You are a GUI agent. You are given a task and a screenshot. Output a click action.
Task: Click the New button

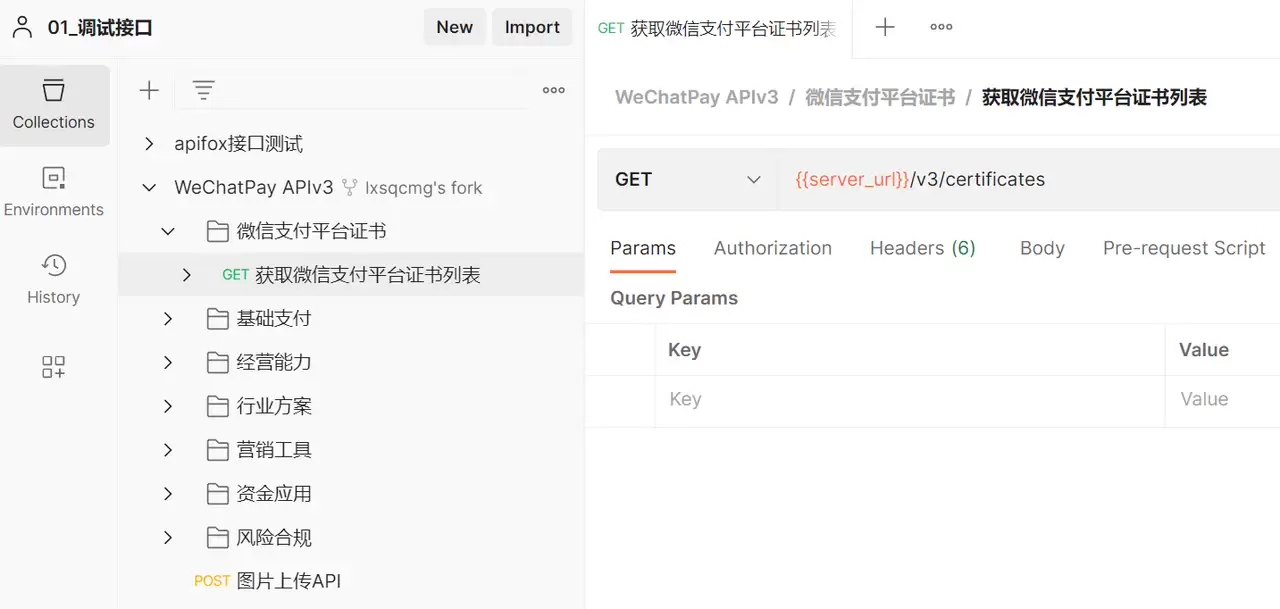(455, 27)
